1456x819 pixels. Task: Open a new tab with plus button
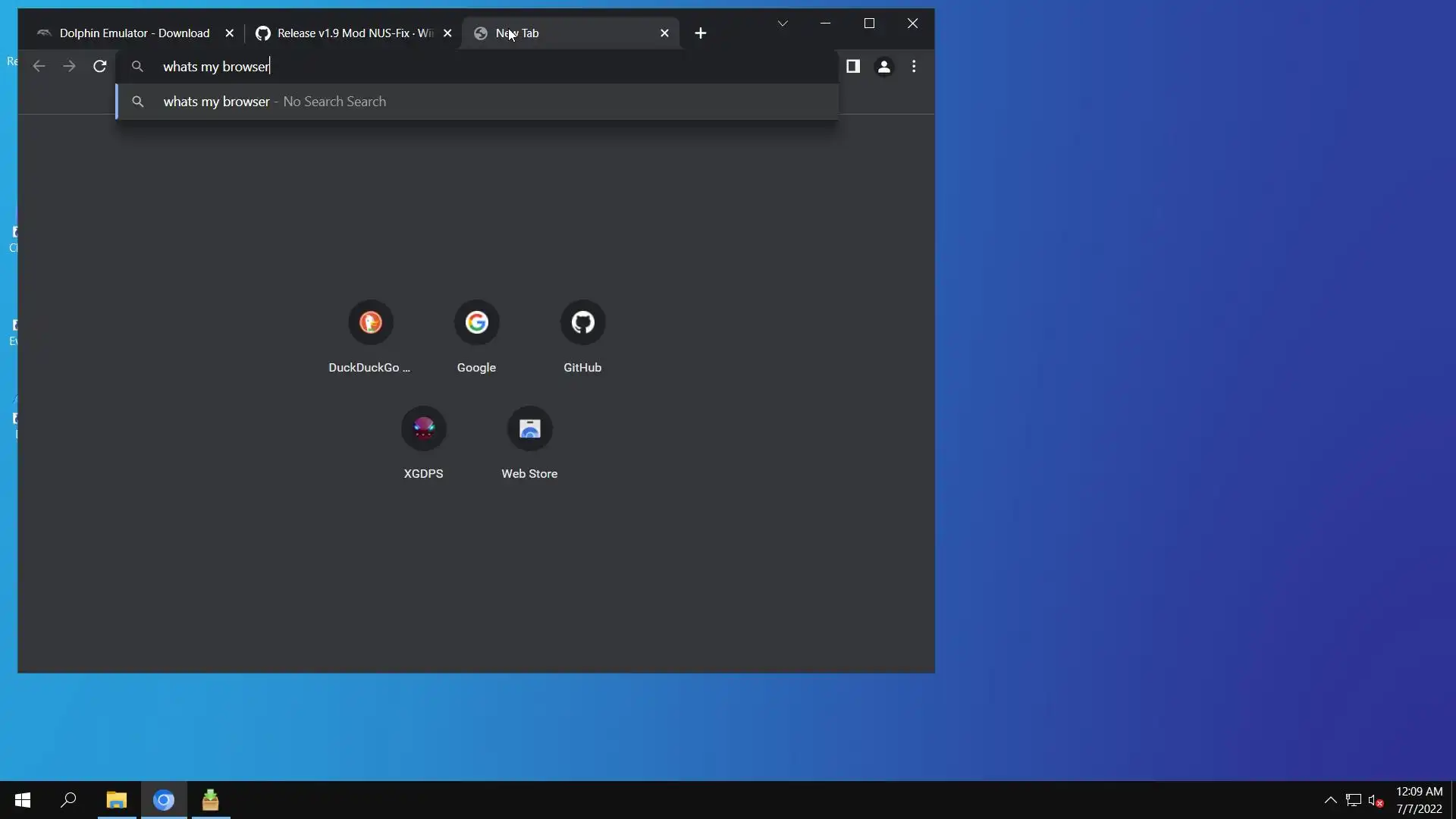coord(701,33)
